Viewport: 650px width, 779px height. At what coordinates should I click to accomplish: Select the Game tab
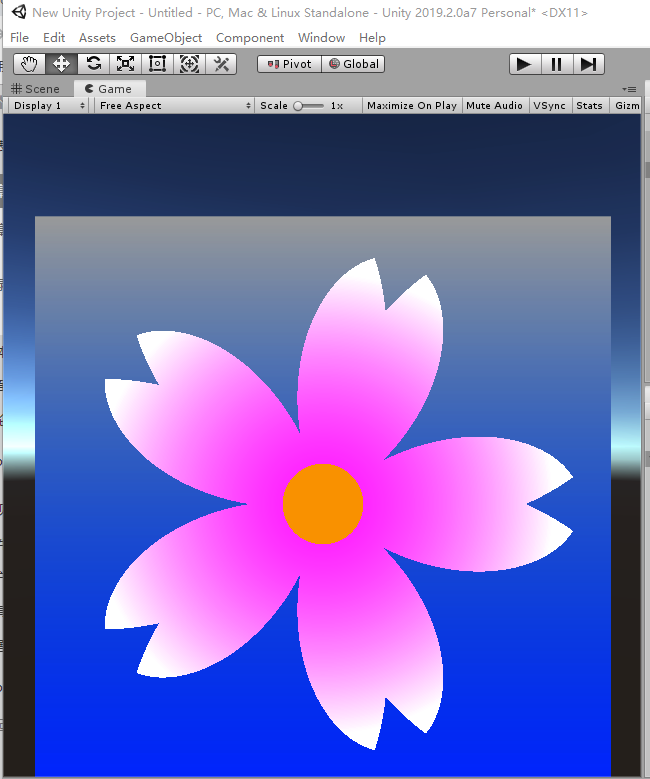pyautogui.click(x=109, y=89)
